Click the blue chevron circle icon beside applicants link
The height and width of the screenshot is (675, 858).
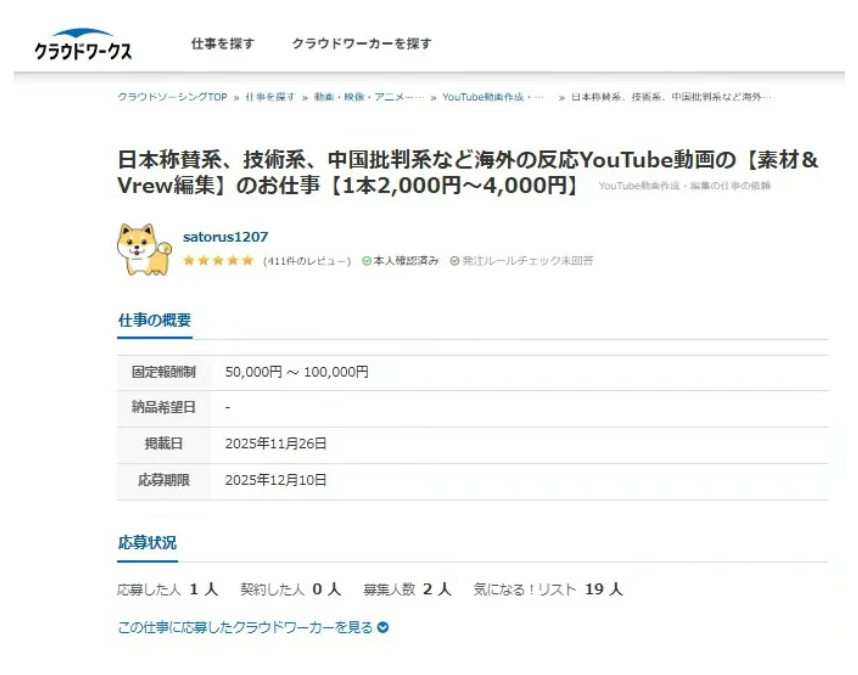pyautogui.click(x=383, y=628)
